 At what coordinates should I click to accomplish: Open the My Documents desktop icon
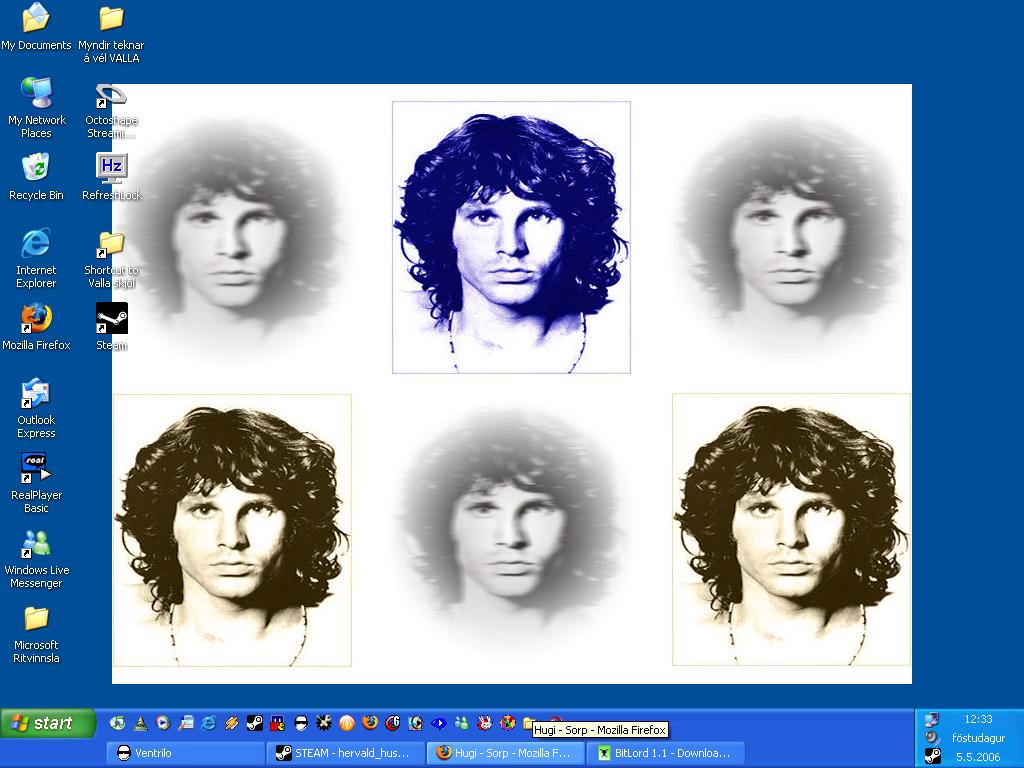click(x=36, y=27)
